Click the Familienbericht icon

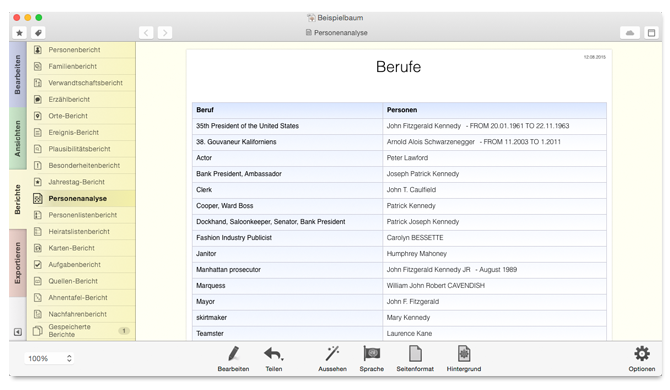click(x=38, y=66)
